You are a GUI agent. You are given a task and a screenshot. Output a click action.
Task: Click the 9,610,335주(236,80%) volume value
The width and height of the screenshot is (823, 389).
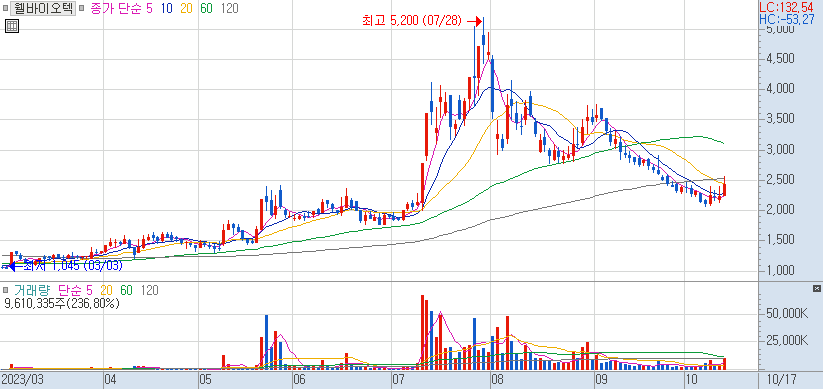[x=62, y=303]
